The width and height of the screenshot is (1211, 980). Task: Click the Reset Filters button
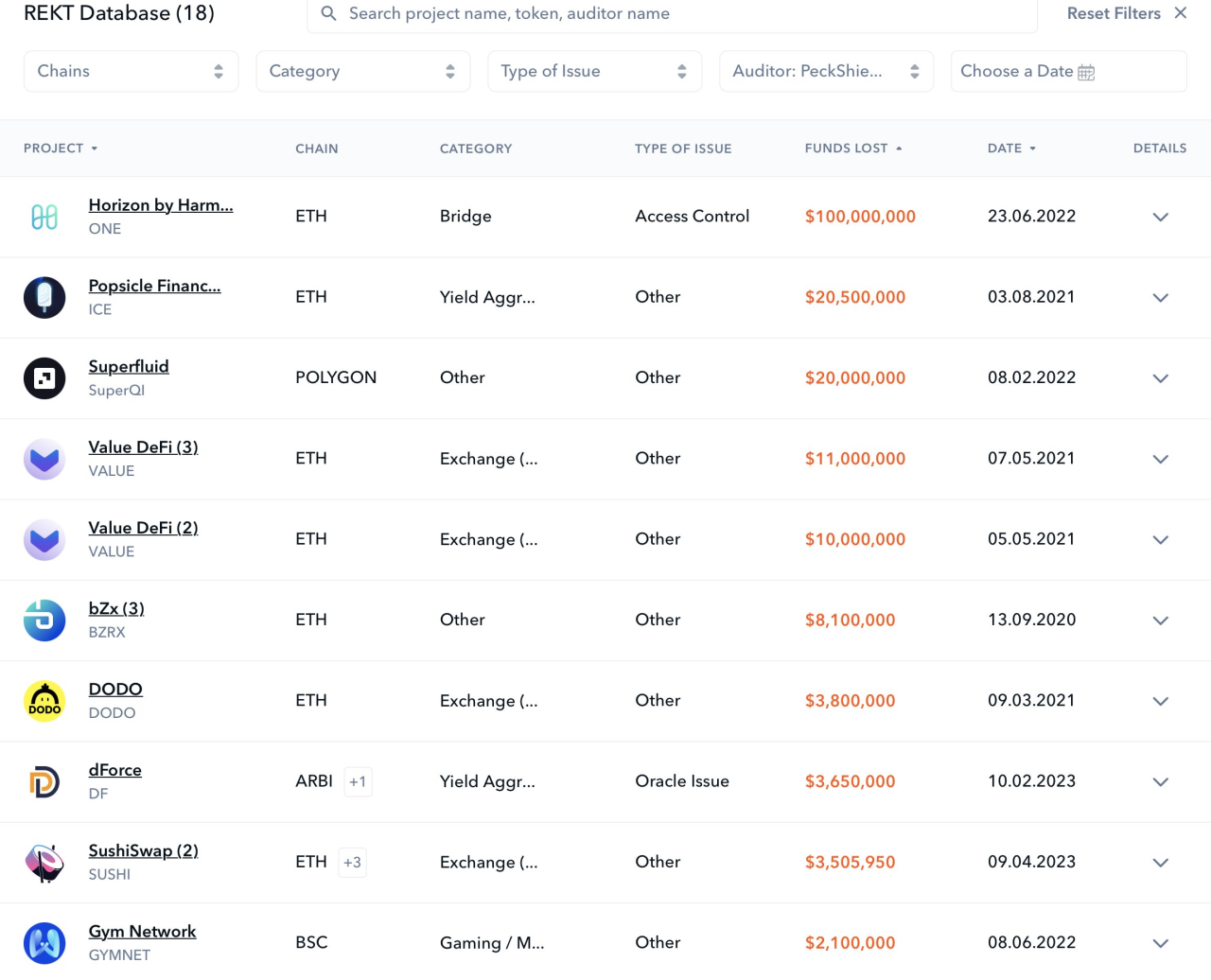1127,13
